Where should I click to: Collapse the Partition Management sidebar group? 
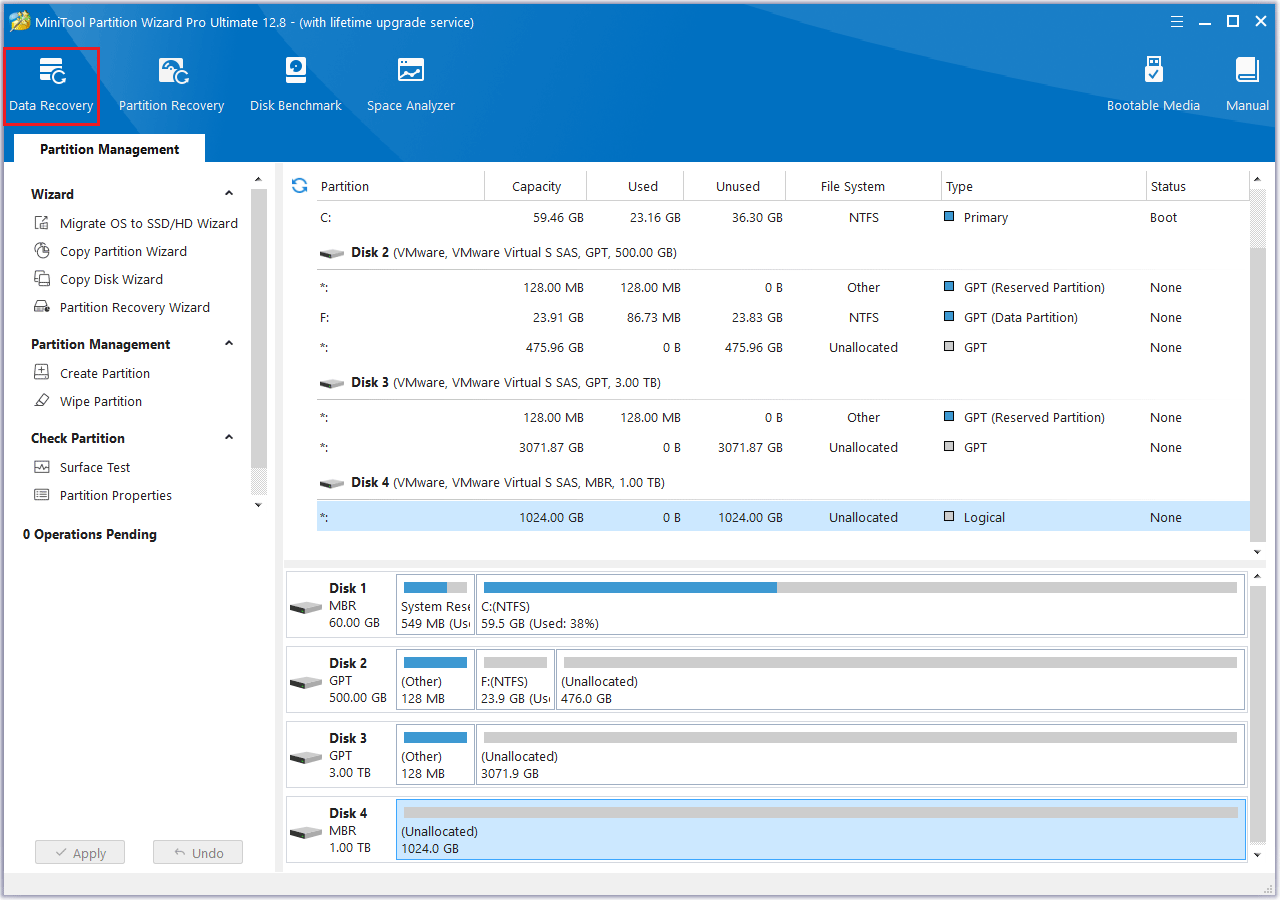tap(229, 344)
